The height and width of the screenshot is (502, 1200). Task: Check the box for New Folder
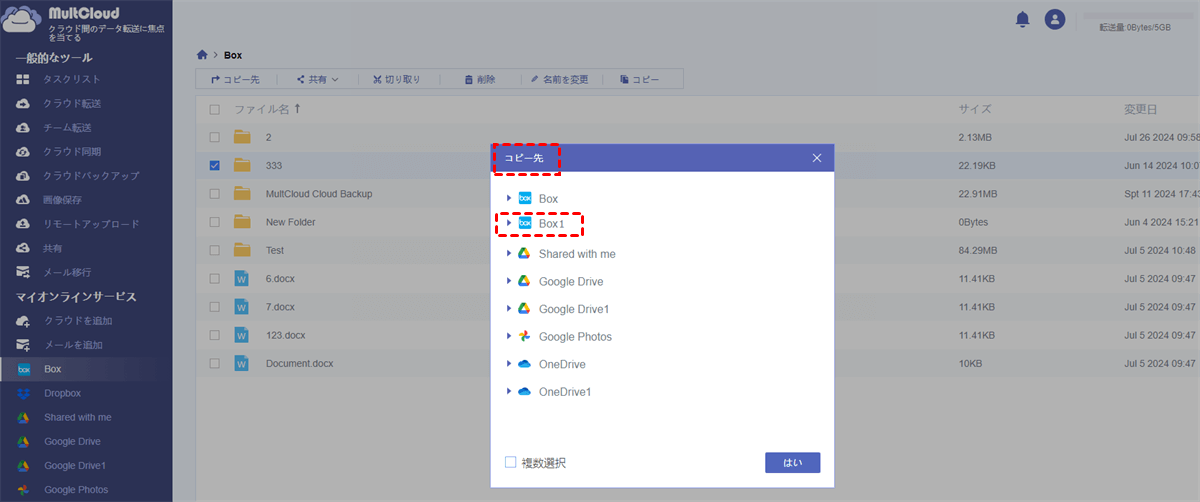[214, 222]
